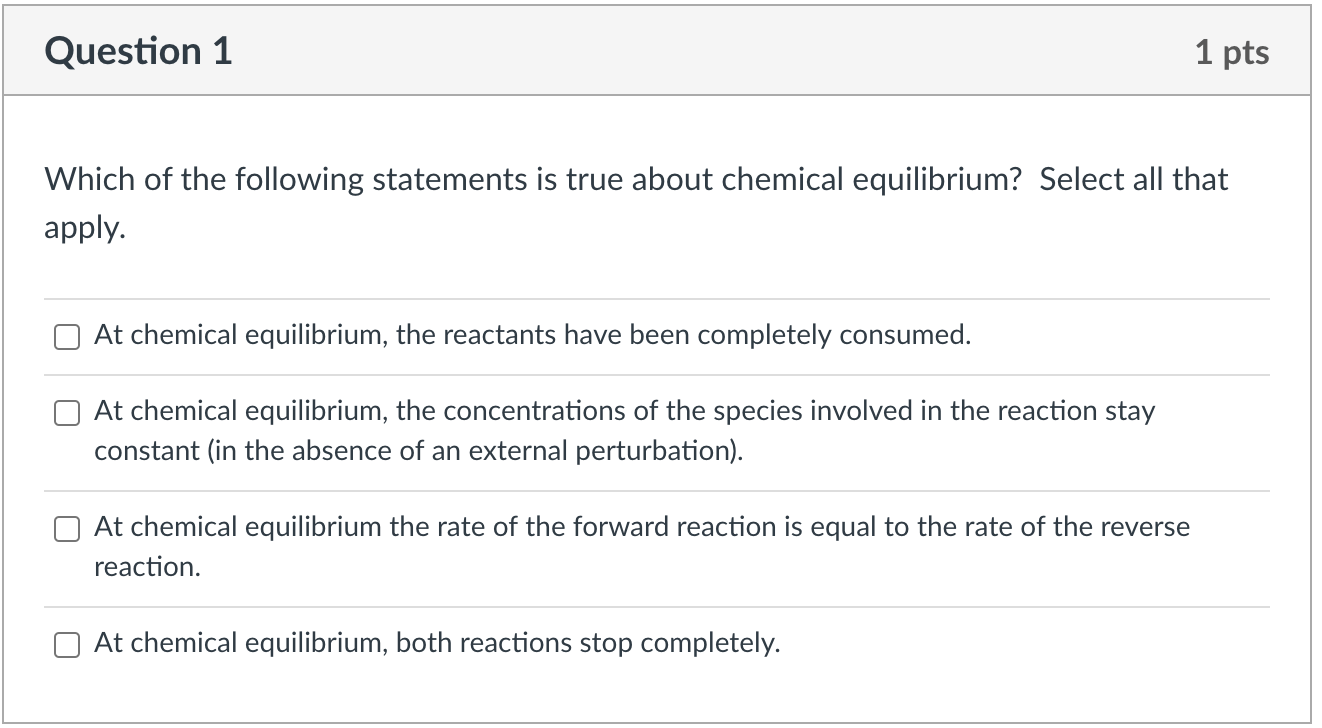Check the 'reactants have been completely consumed' option
The image size is (1322, 728).
pyautogui.click(x=66, y=337)
